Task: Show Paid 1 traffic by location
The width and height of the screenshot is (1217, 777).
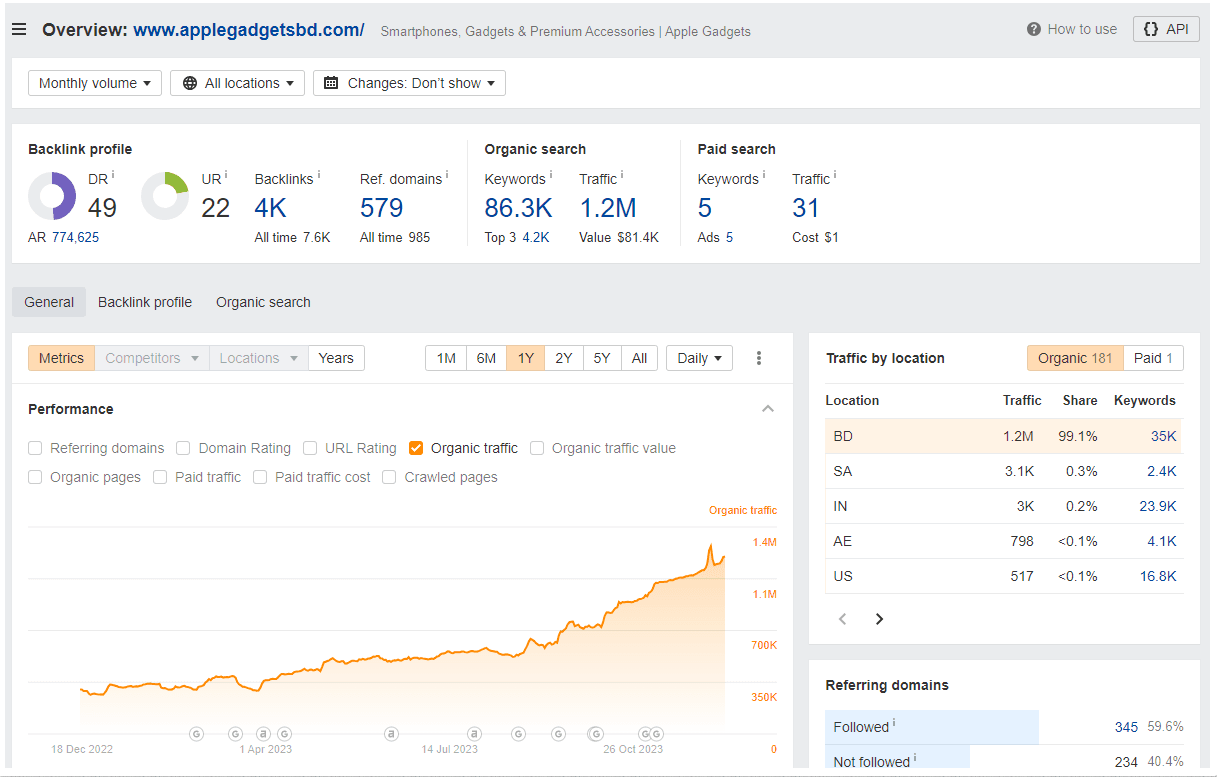Action: coord(1153,358)
